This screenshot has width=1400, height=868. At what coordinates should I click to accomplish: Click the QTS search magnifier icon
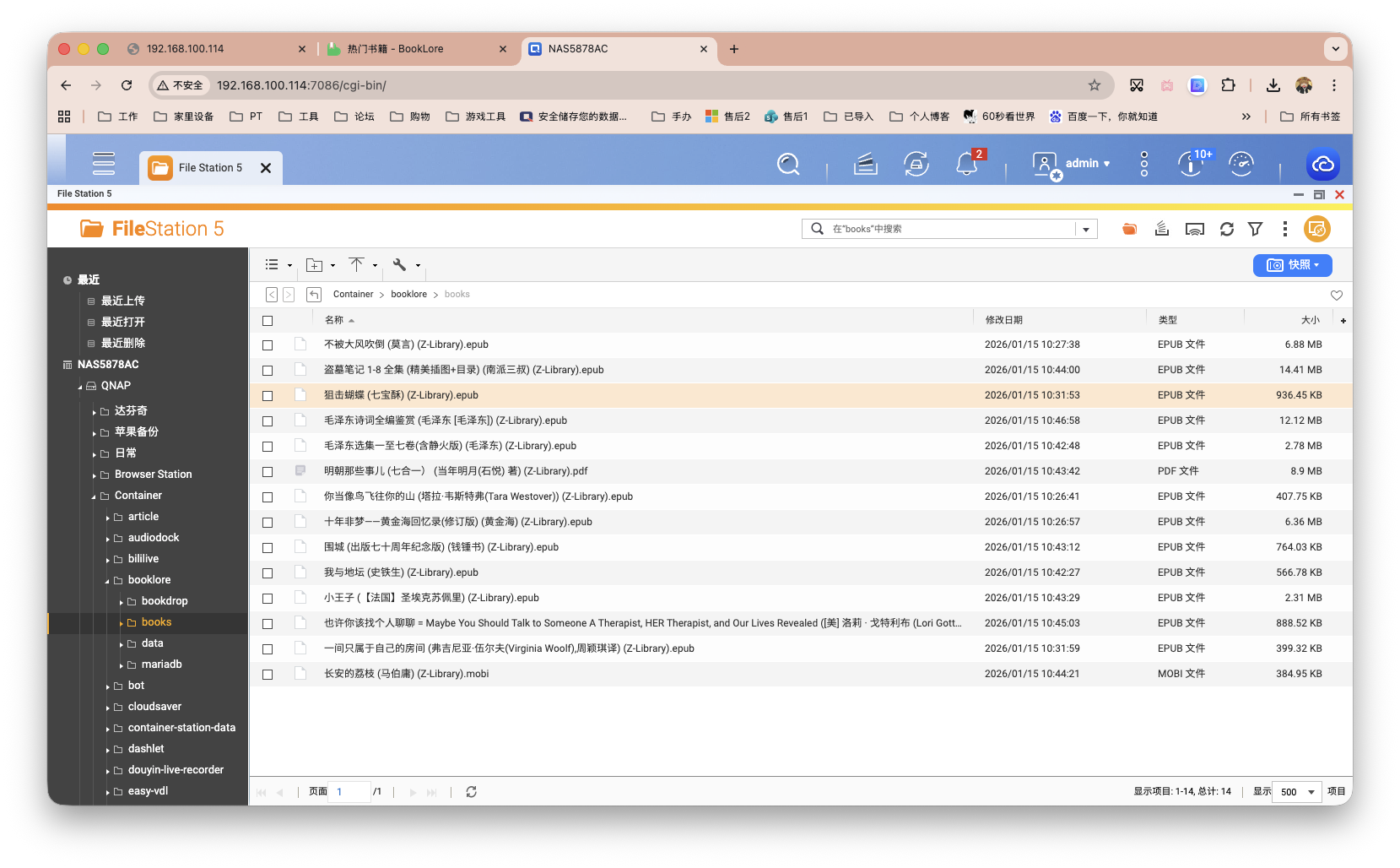point(787,164)
